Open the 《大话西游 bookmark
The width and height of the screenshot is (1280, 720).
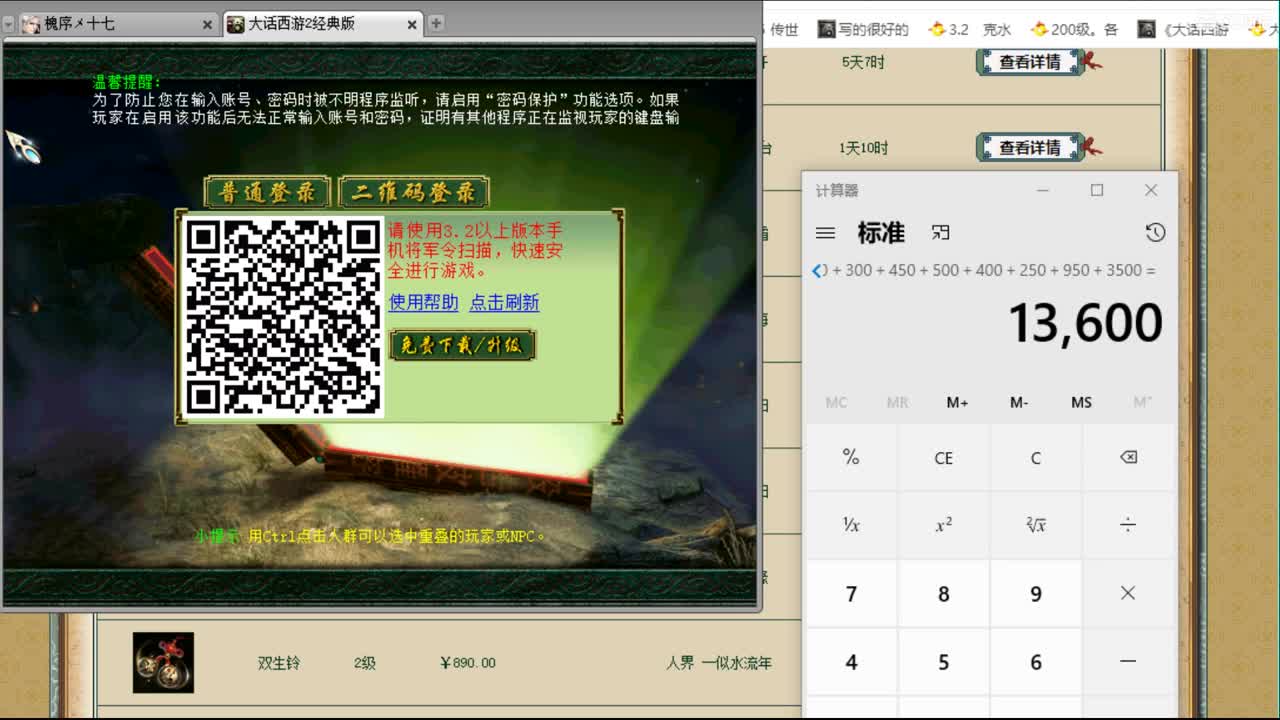(x=1184, y=30)
